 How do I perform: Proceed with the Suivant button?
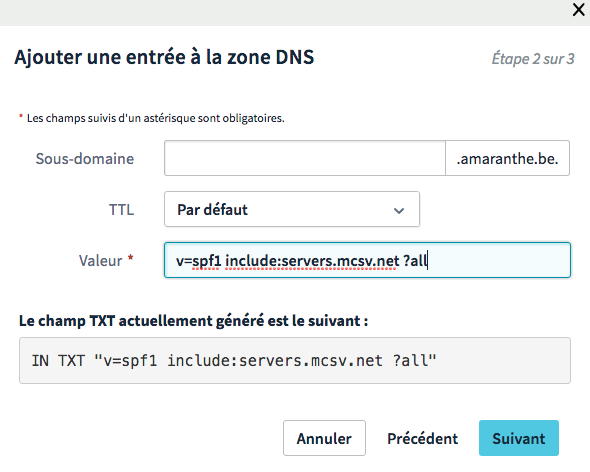(x=519, y=438)
